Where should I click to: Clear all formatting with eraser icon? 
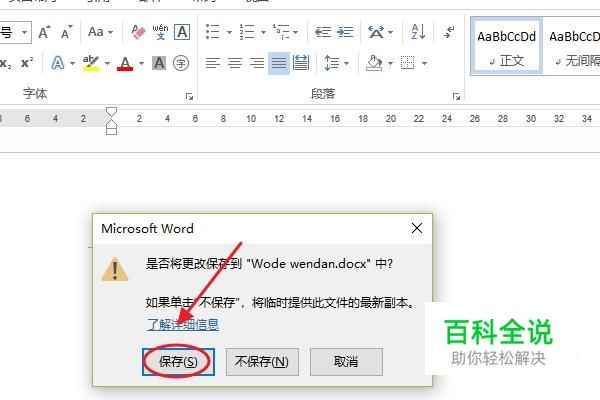pyautogui.click(x=138, y=32)
